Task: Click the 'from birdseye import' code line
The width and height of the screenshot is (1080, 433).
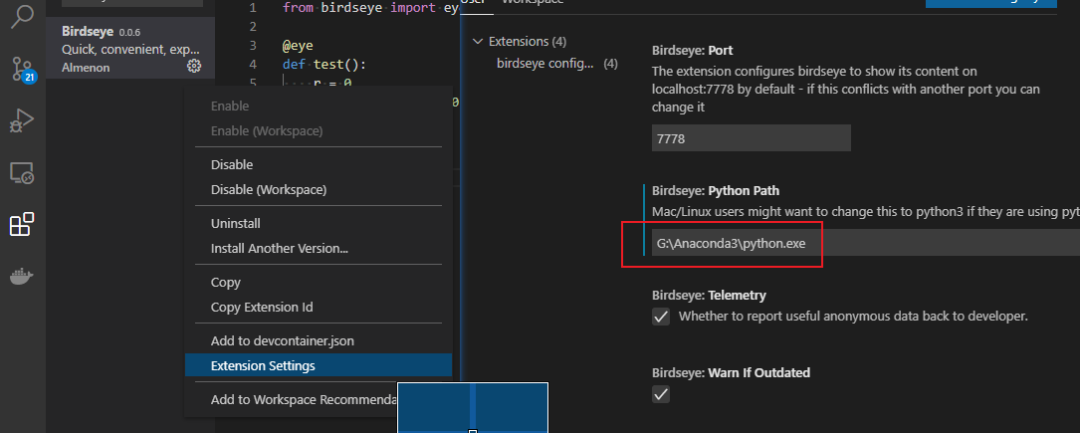Action: [x=371, y=8]
